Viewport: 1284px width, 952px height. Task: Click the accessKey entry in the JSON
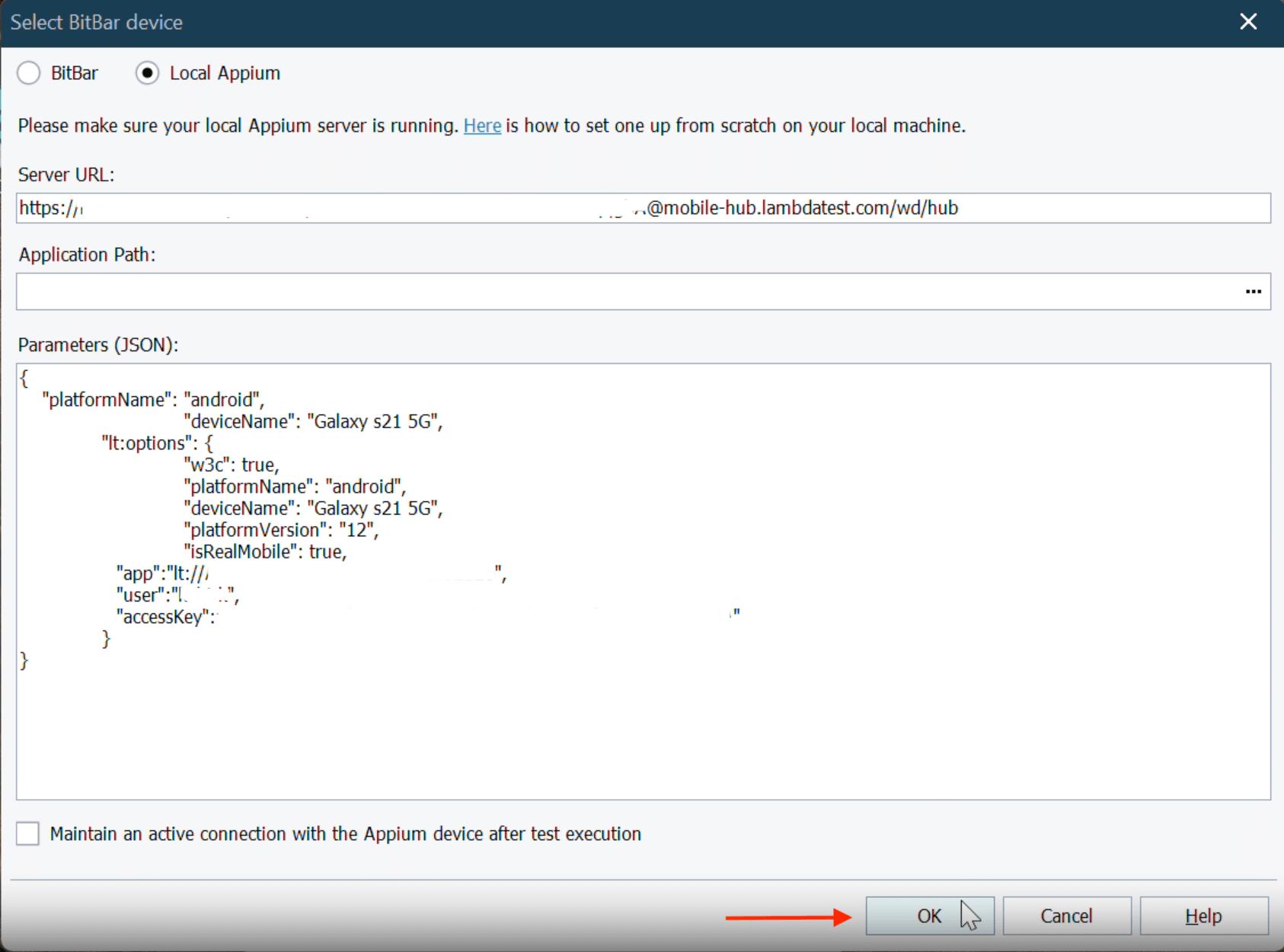[x=164, y=617]
